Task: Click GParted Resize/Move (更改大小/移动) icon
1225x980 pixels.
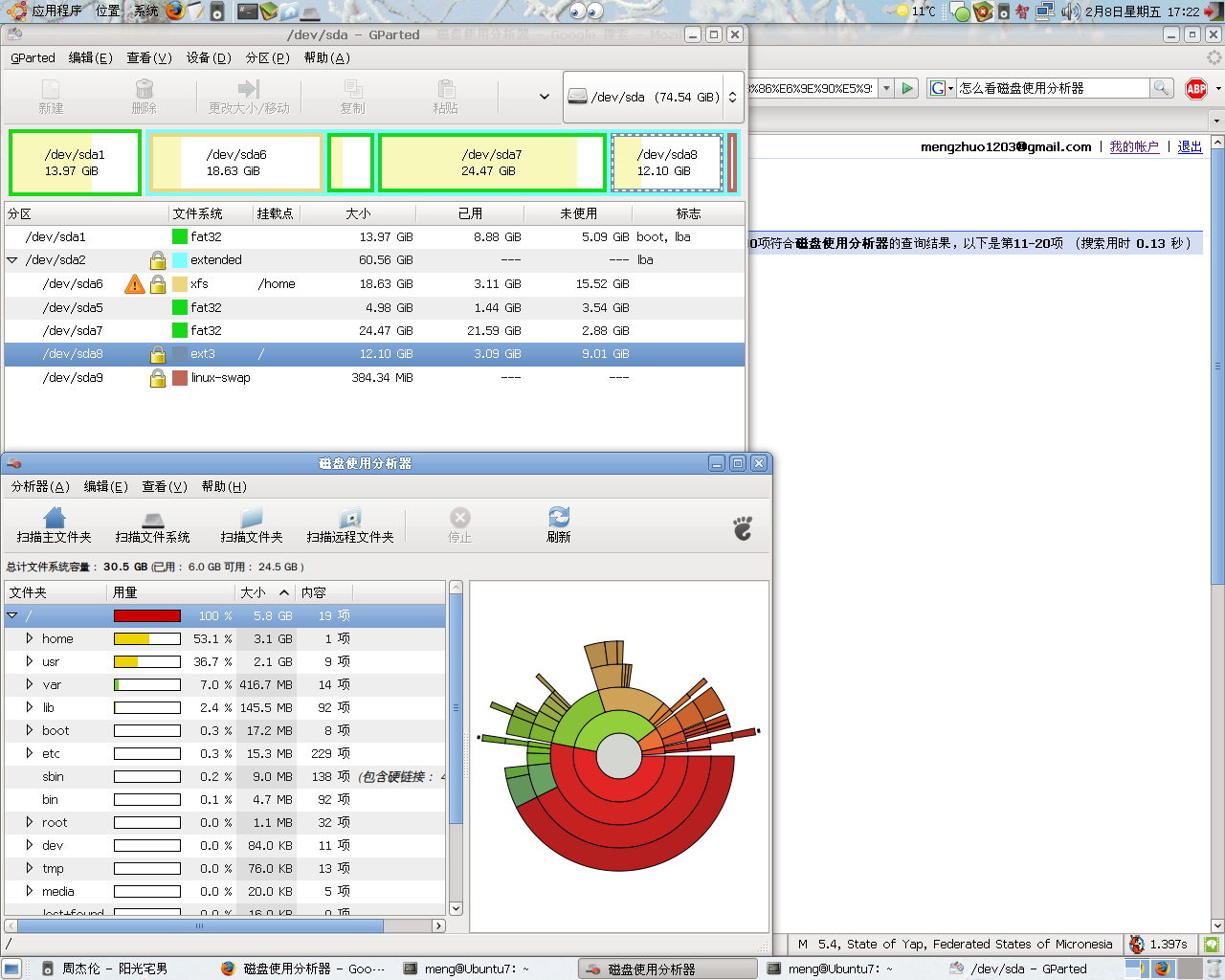Action: (x=249, y=89)
